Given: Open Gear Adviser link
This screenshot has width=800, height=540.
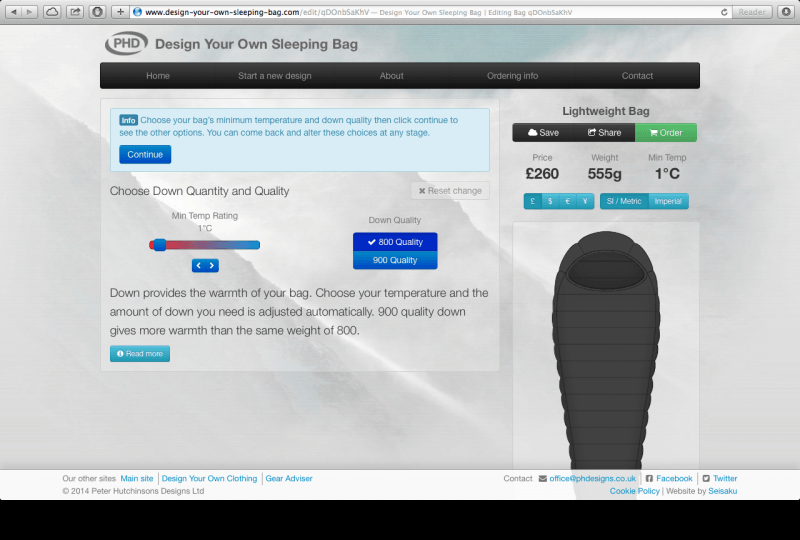Looking at the screenshot, I should [289, 478].
